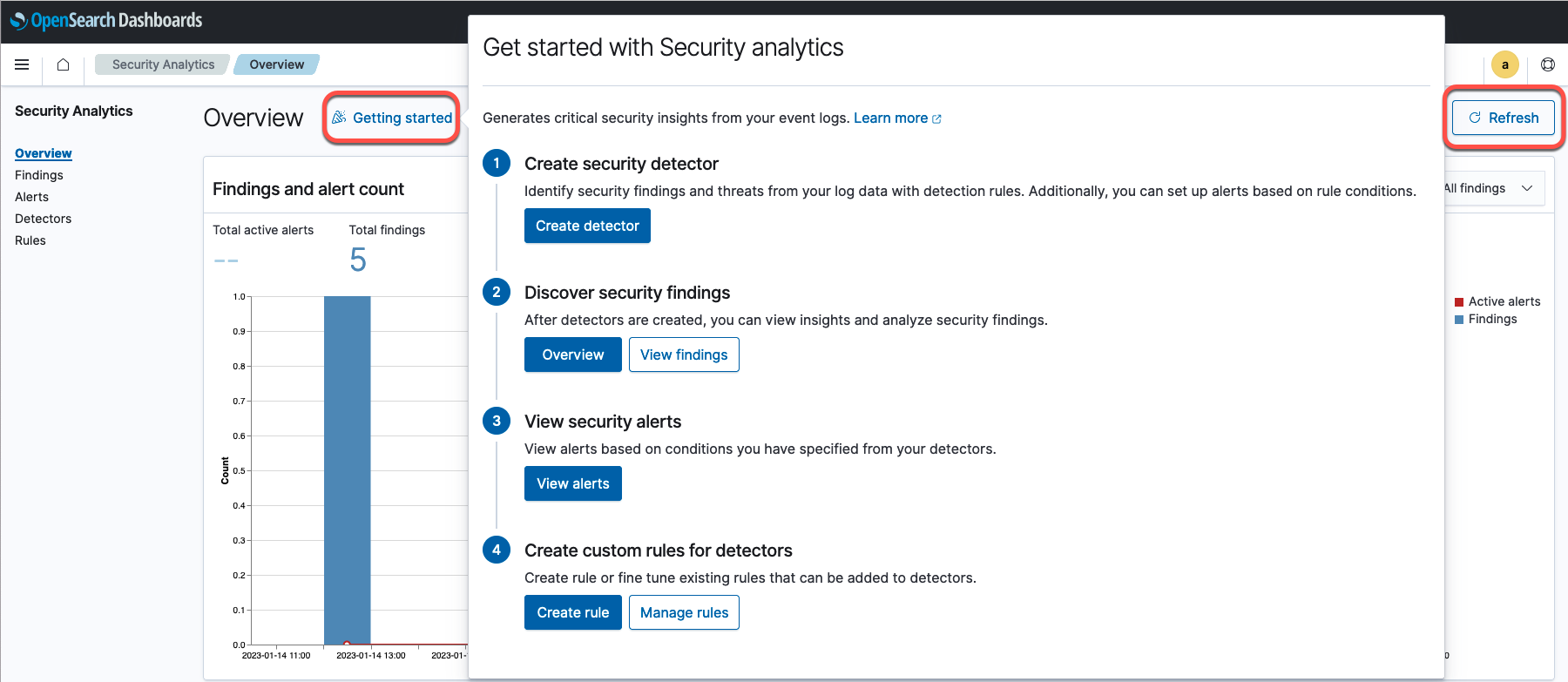This screenshot has height=682, width=1568.
Task: Refresh the overview page
Action: point(1504,118)
